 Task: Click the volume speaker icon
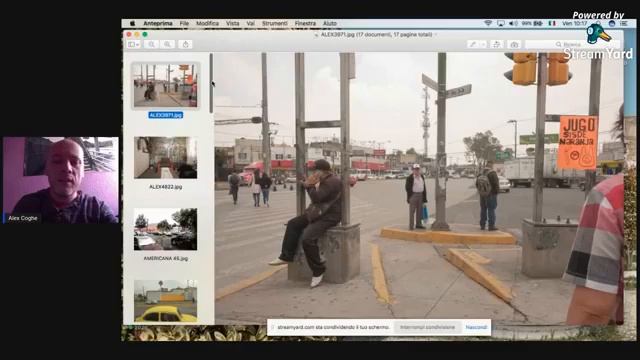pyautogui.click(x=513, y=24)
